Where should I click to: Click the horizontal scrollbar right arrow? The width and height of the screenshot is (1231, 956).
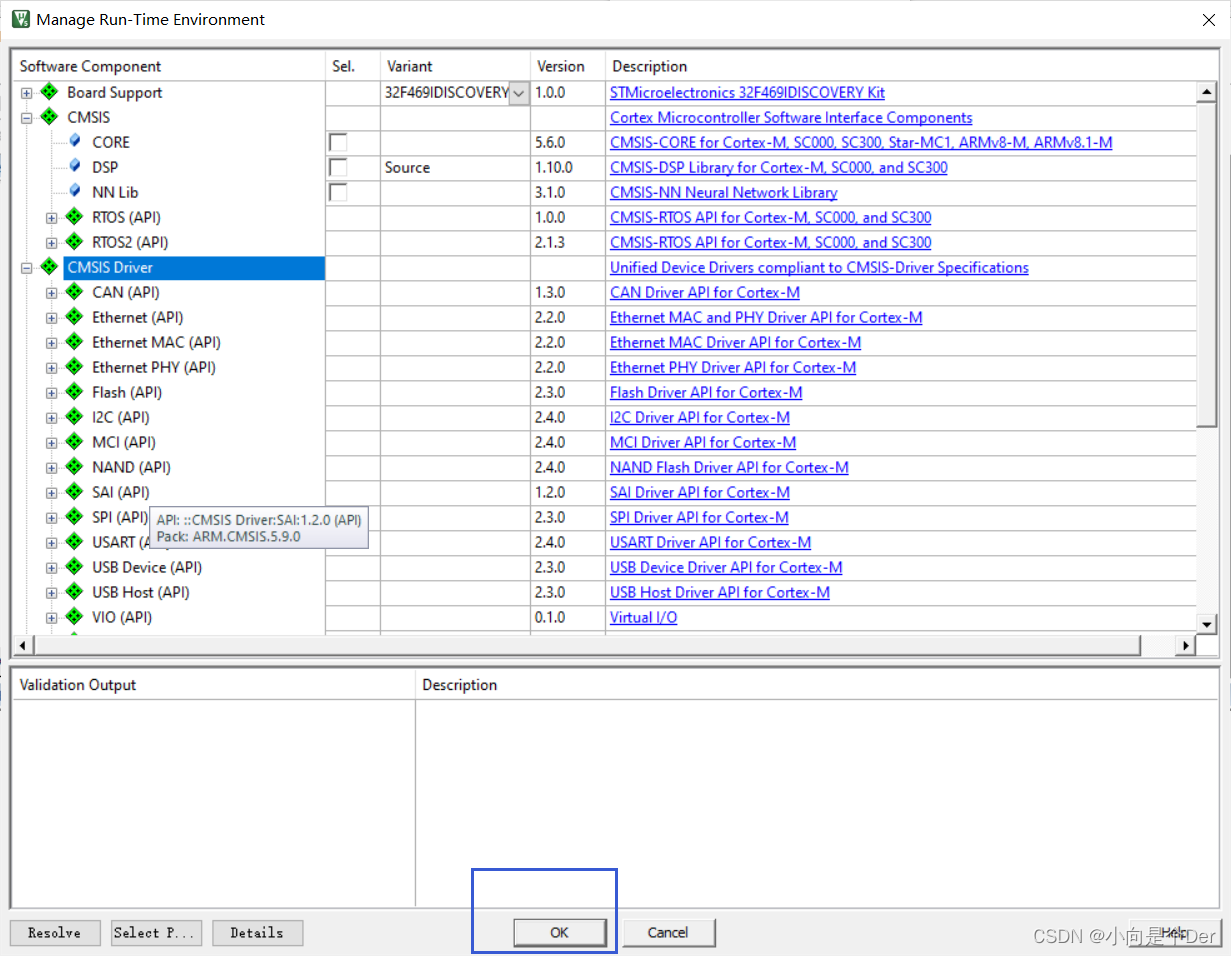pyautogui.click(x=1187, y=646)
